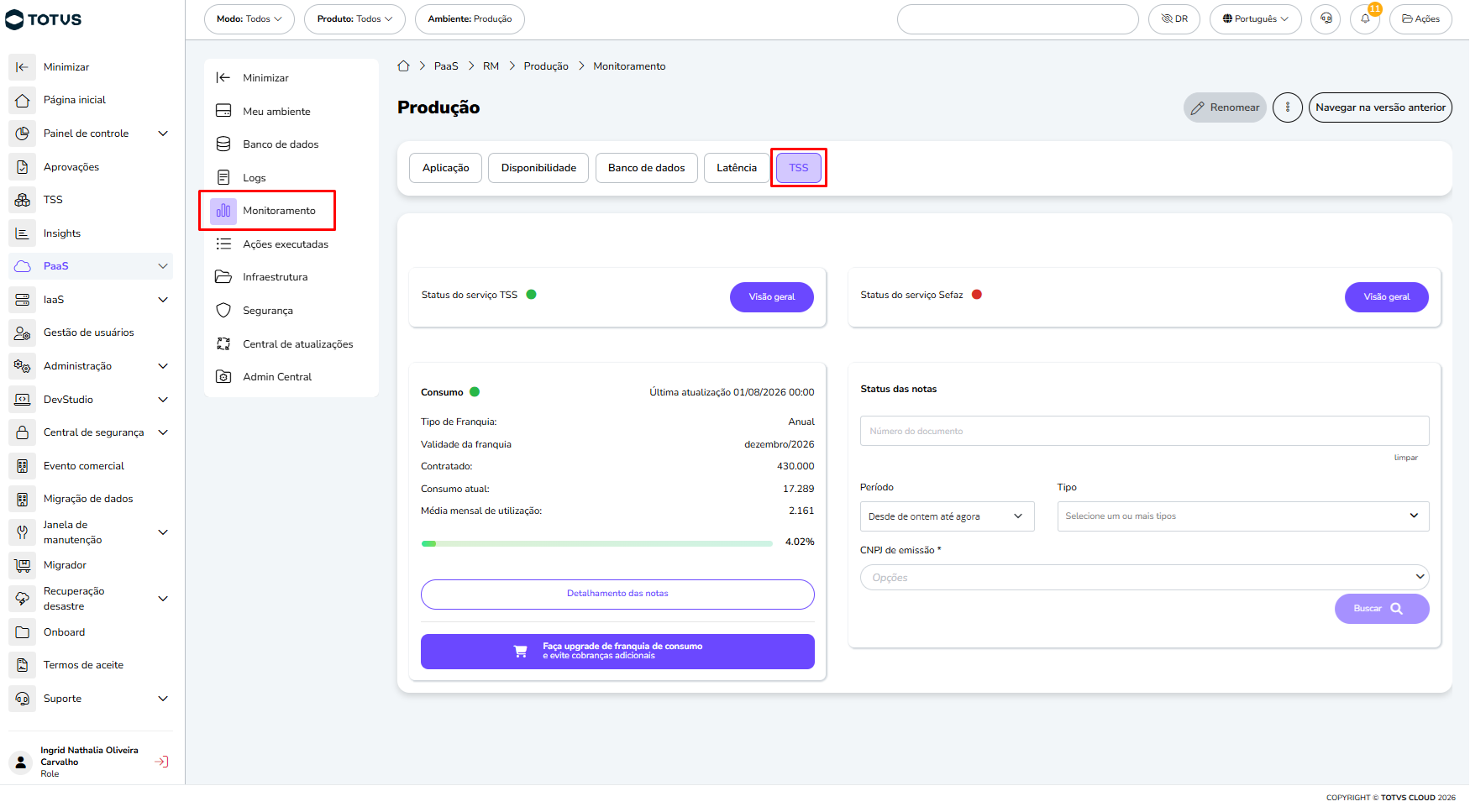Click the Aprovações icon in sidebar
This screenshot has width=1470, height=812.
coord(23,167)
